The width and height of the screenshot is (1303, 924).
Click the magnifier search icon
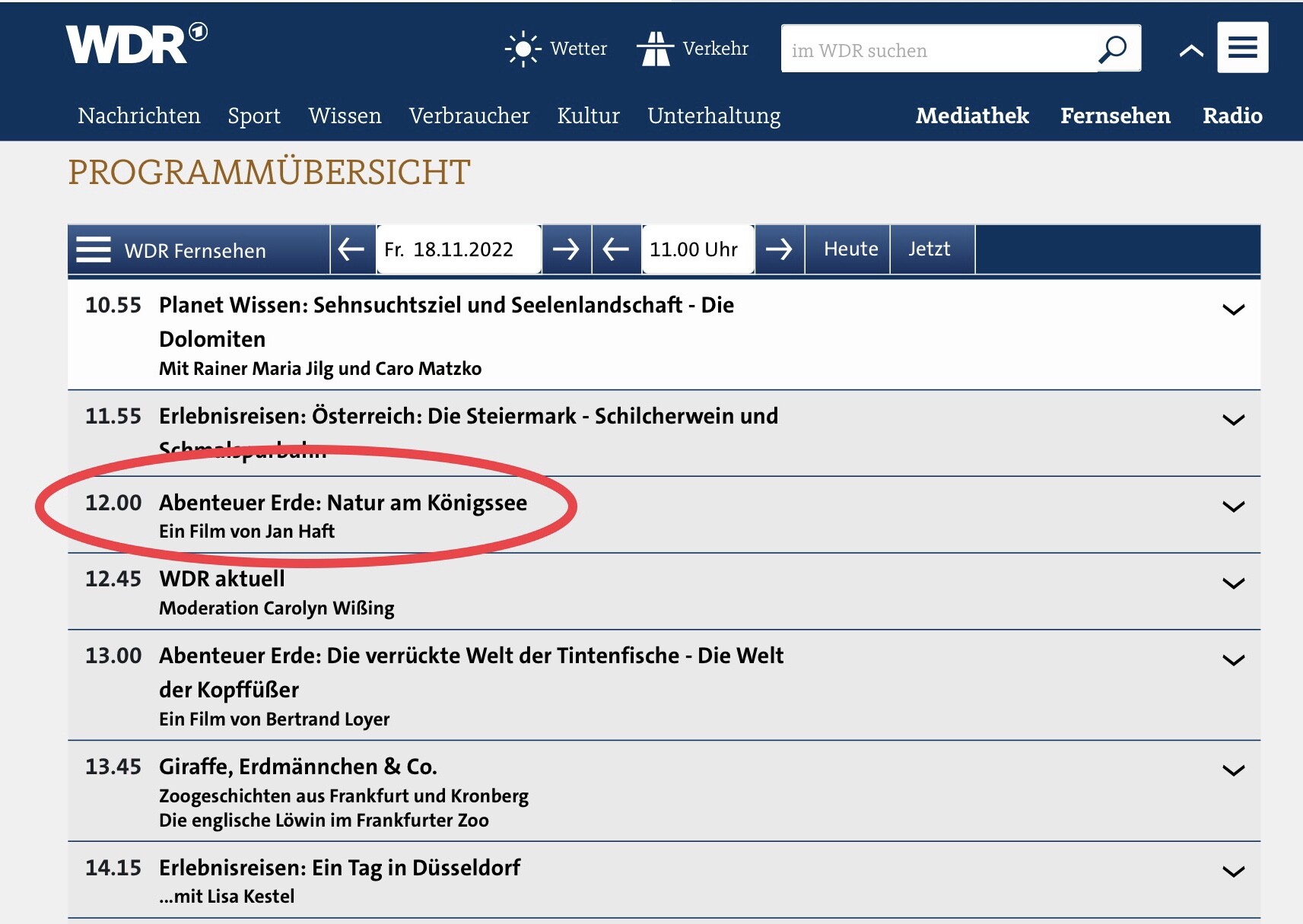[1113, 49]
